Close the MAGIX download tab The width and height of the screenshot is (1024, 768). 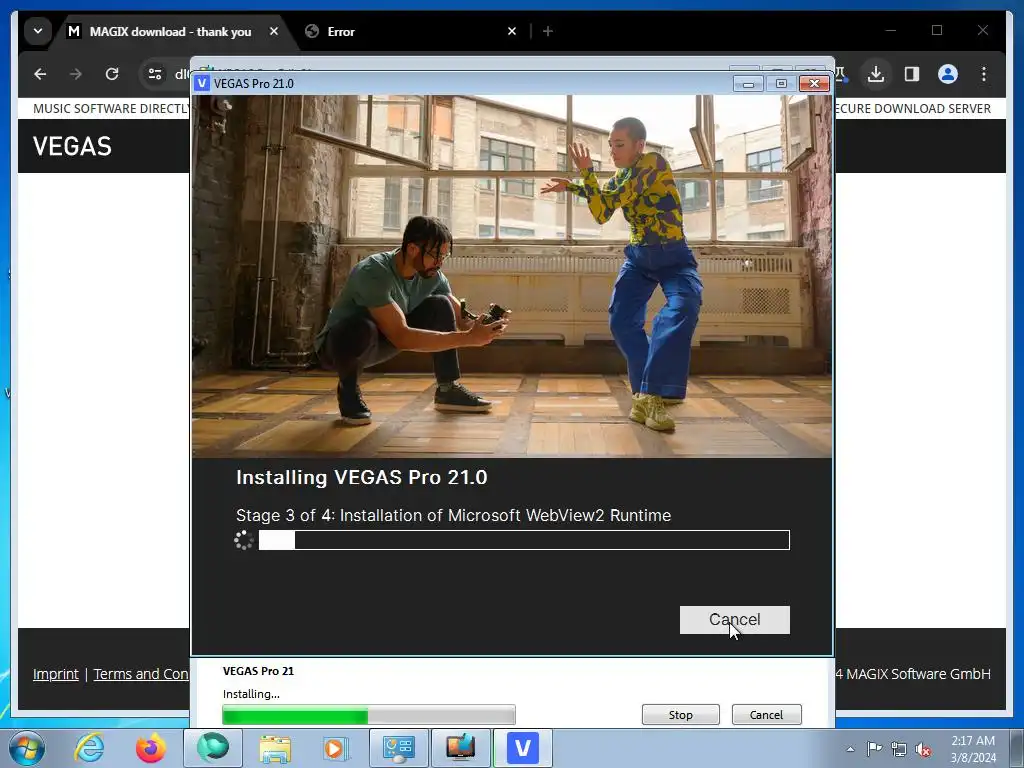(274, 31)
